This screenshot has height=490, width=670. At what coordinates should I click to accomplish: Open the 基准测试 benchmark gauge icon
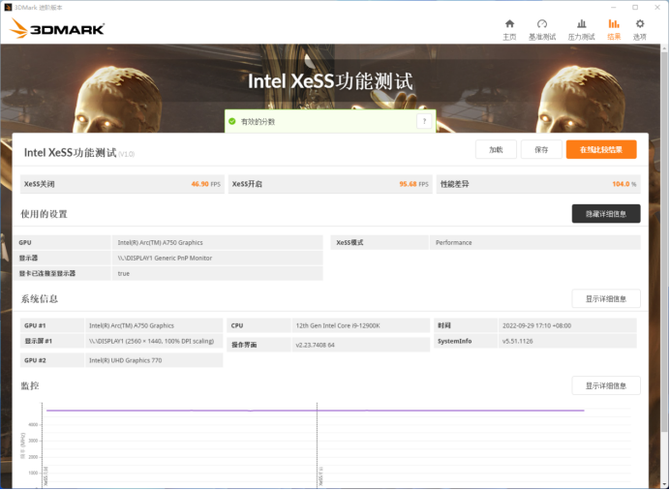coord(542,24)
